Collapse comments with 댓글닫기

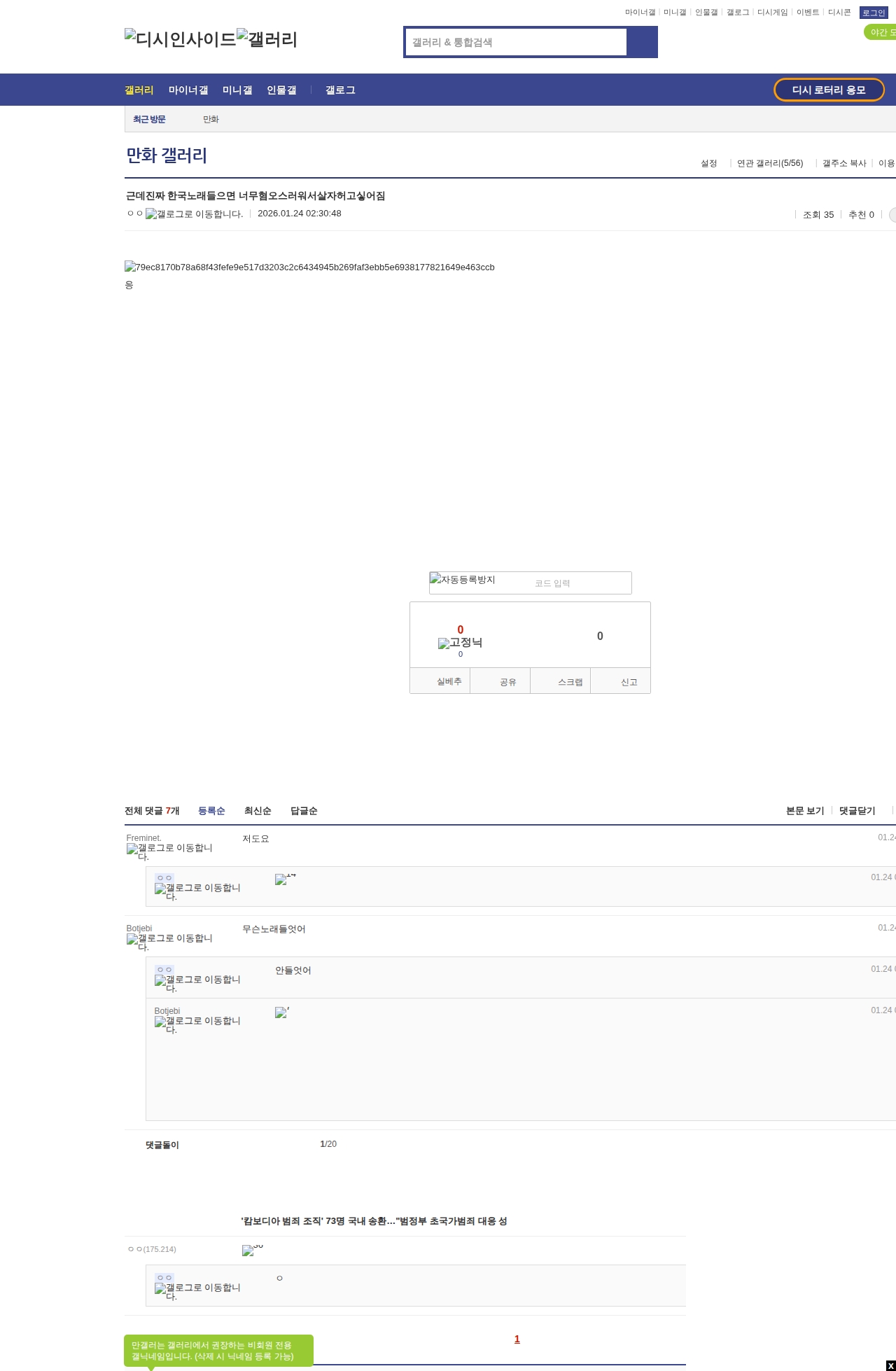pos(857,811)
